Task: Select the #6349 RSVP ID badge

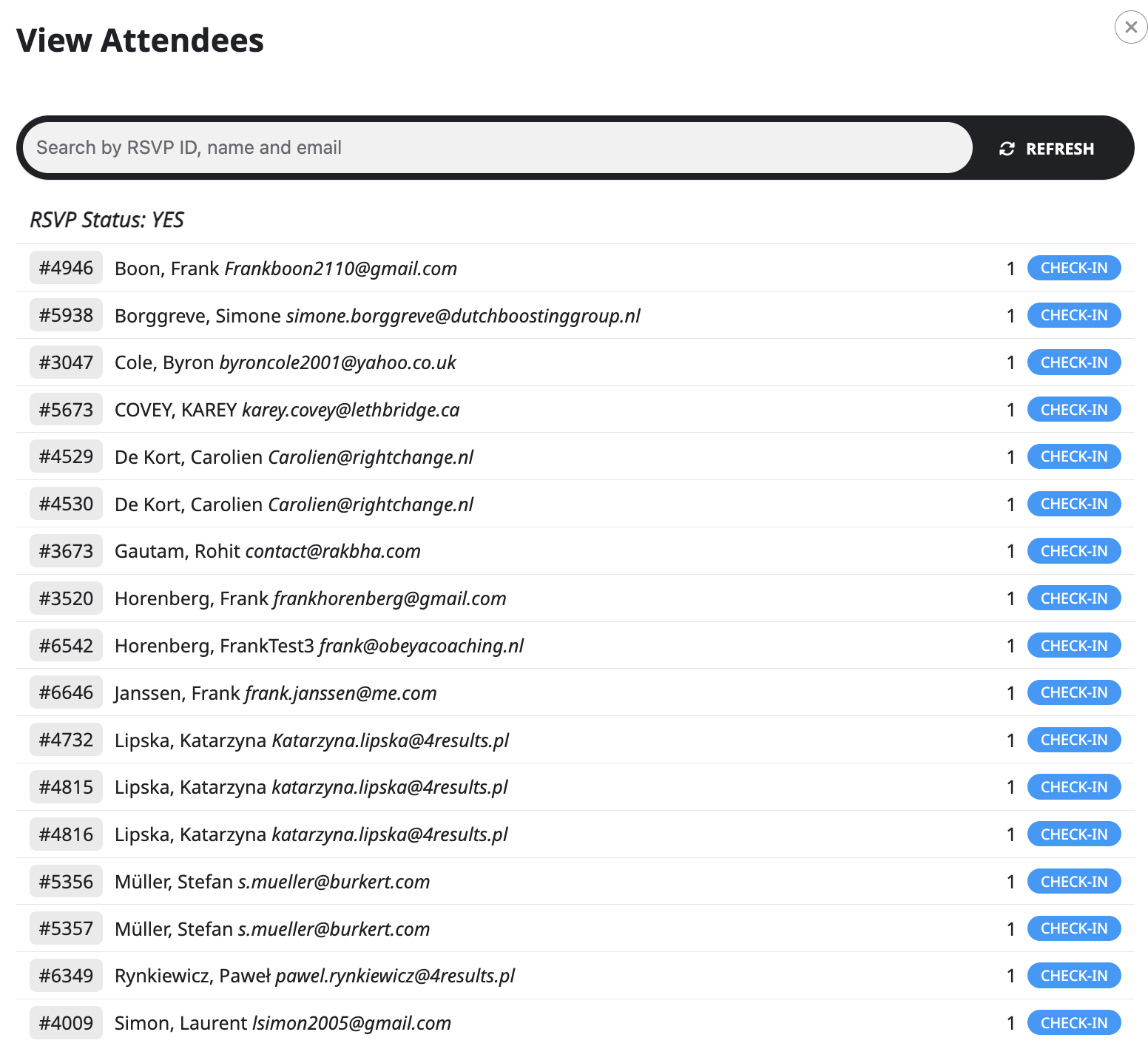Action: tap(66, 976)
